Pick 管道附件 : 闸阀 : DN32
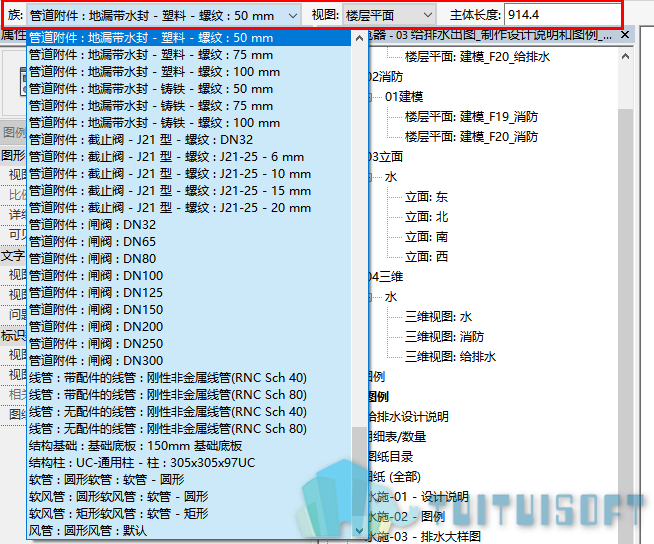The image size is (654, 544). 189,225
